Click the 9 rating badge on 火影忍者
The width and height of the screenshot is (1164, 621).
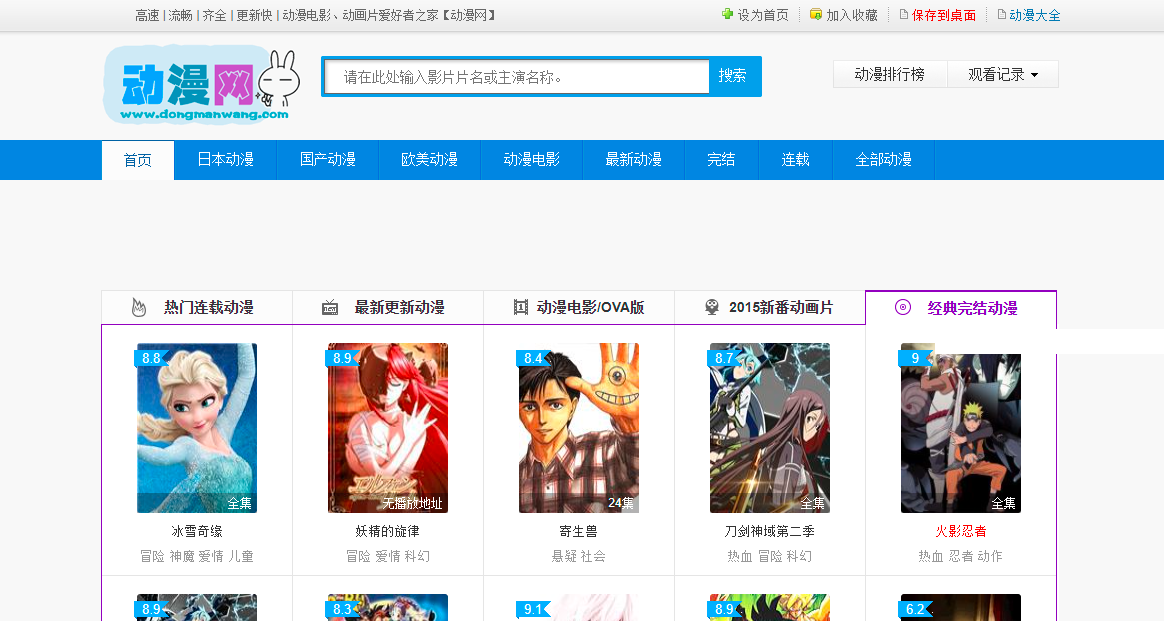pyautogui.click(x=915, y=358)
